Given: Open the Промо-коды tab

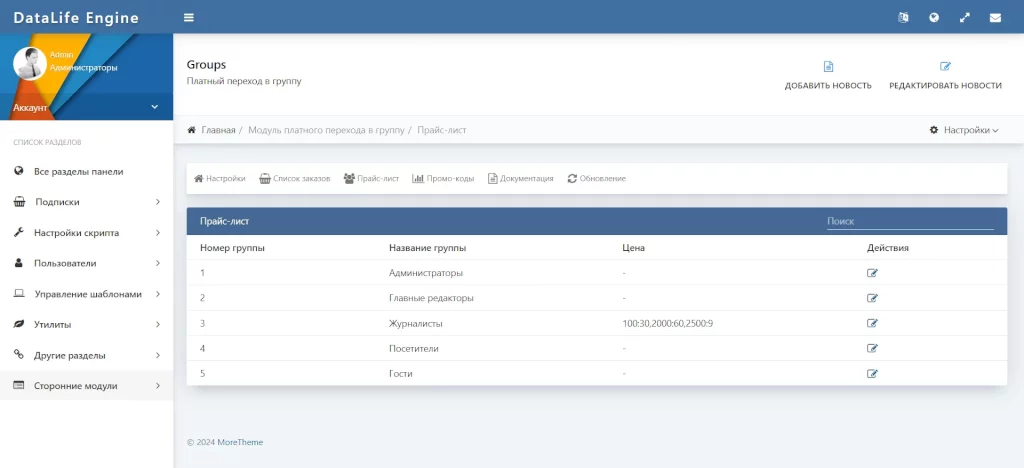Looking at the screenshot, I should 443,178.
